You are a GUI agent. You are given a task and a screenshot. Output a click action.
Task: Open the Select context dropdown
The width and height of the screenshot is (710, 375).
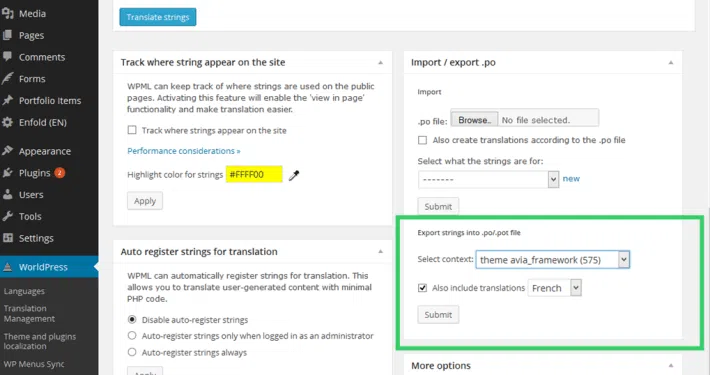[552, 260]
